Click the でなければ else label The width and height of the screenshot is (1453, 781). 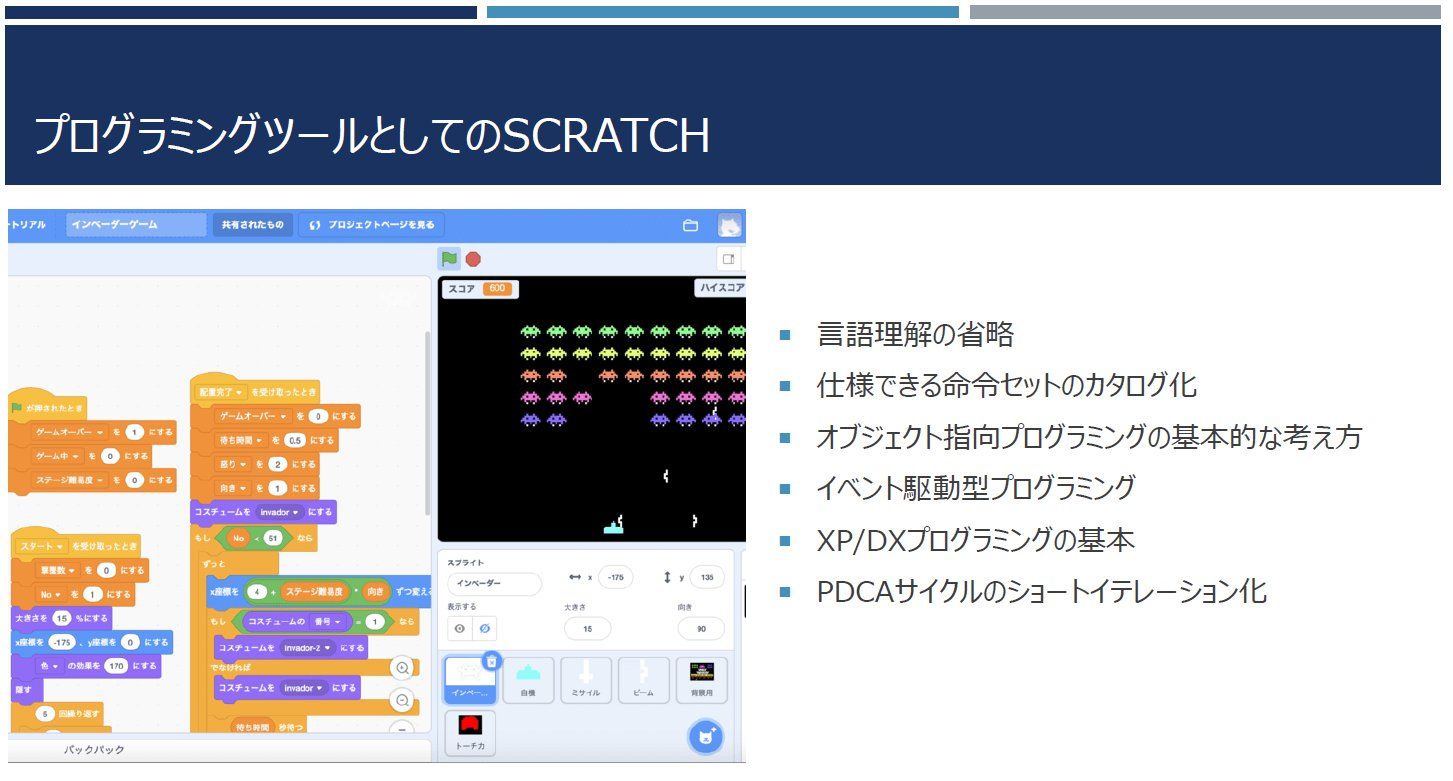tap(230, 668)
